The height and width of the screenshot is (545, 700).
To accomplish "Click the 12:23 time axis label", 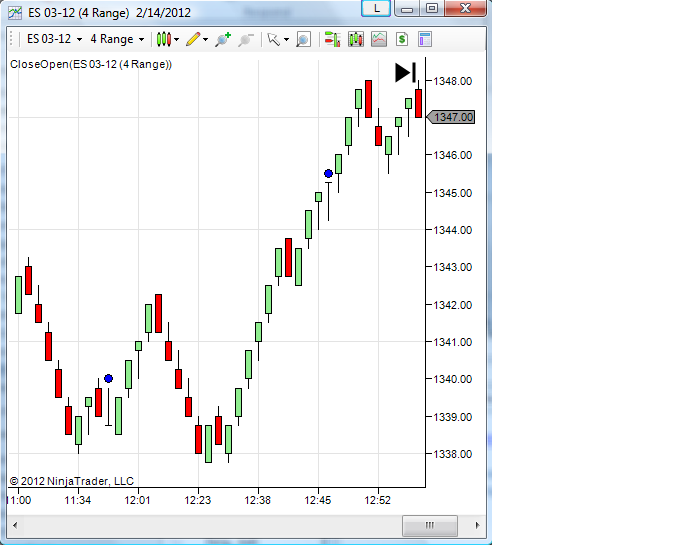I will (198, 500).
